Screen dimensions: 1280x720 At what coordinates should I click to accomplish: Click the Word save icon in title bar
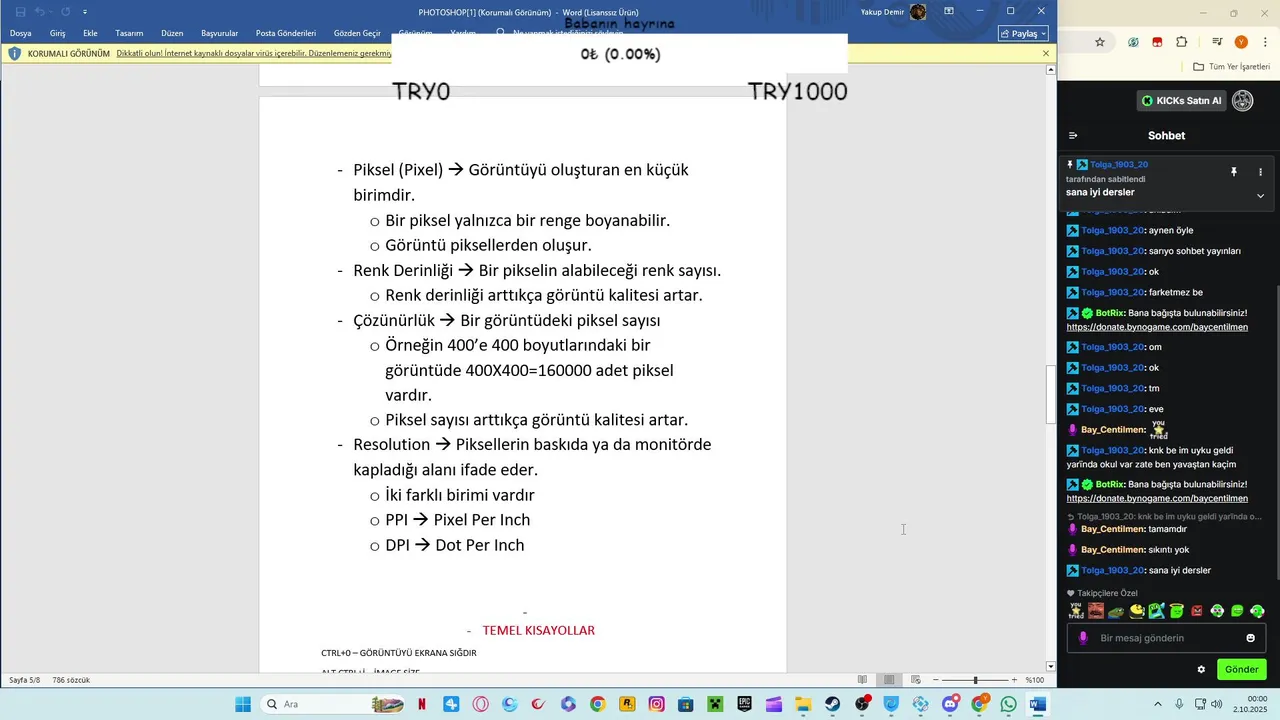click(21, 12)
